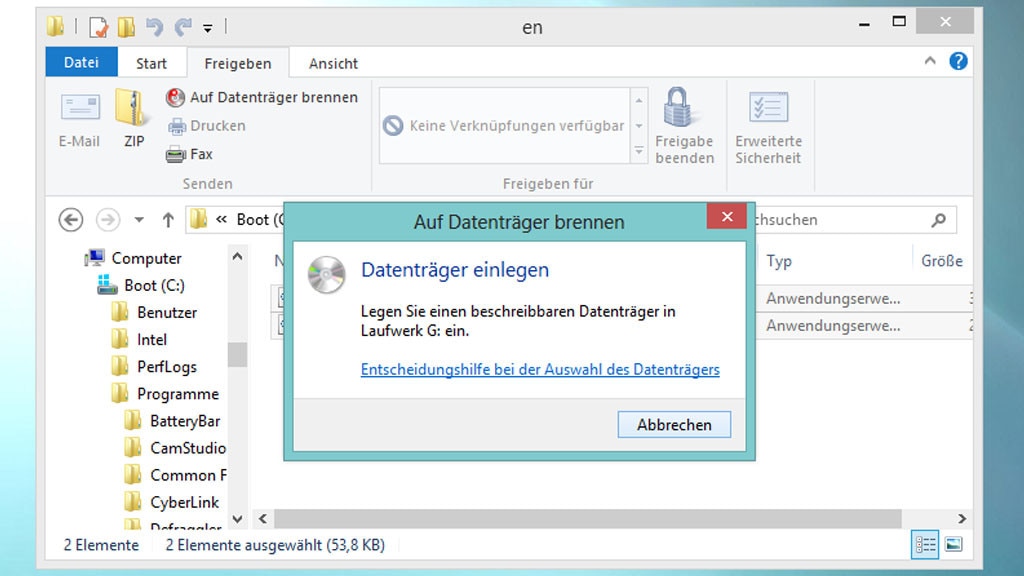Switch to large thumbnails view icon
Image resolution: width=1024 pixels, height=576 pixels.
coord(953,545)
